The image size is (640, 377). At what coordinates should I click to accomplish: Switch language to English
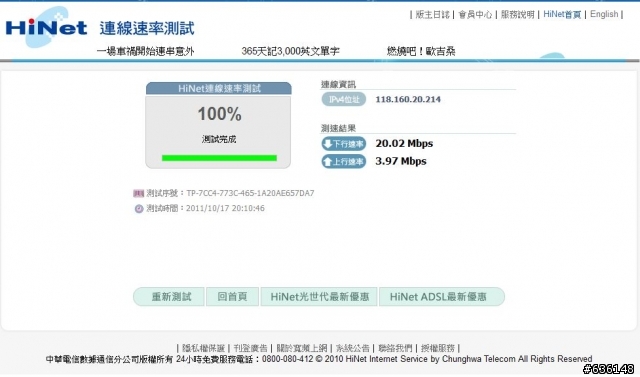point(604,14)
